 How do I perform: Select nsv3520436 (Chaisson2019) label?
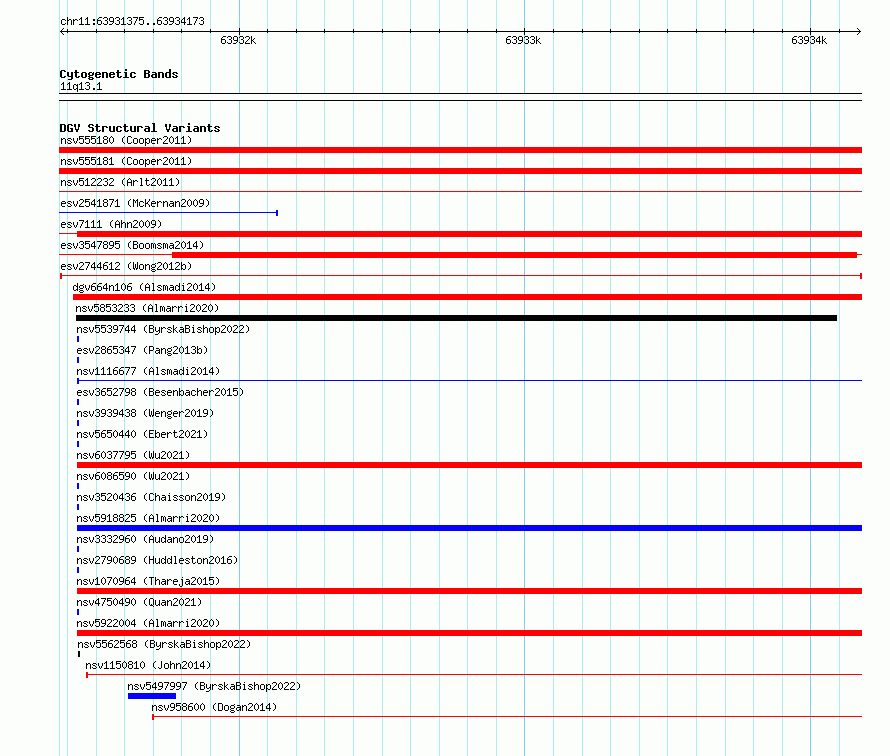pos(151,497)
